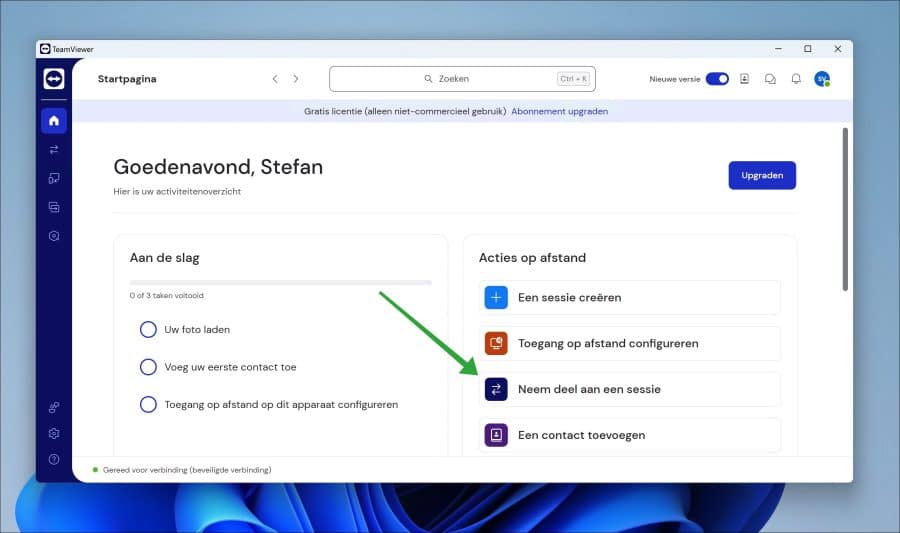Click the green connection status dot
The height and width of the screenshot is (533, 900).
coord(95,470)
